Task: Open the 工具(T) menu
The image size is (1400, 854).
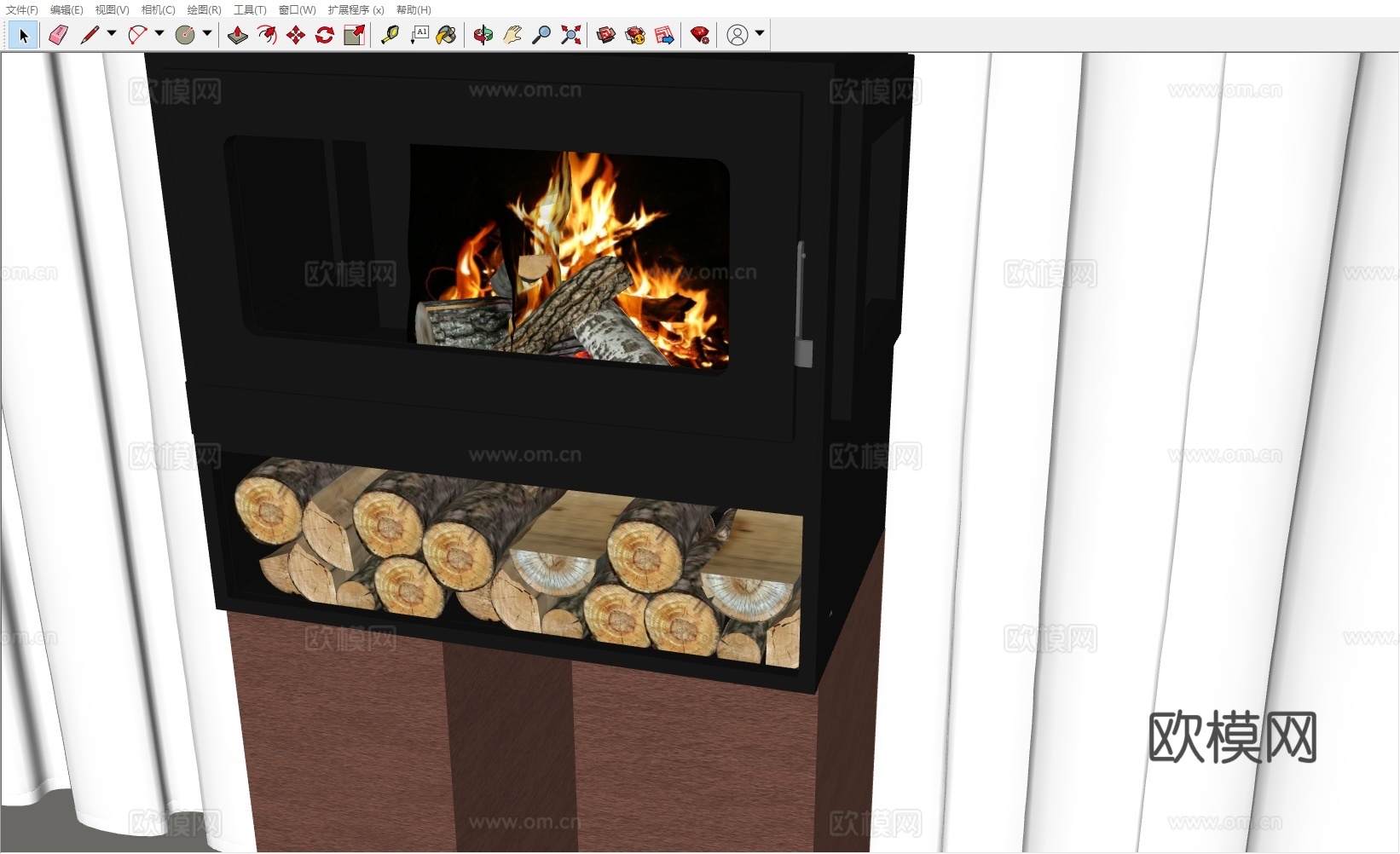Action: click(x=250, y=10)
